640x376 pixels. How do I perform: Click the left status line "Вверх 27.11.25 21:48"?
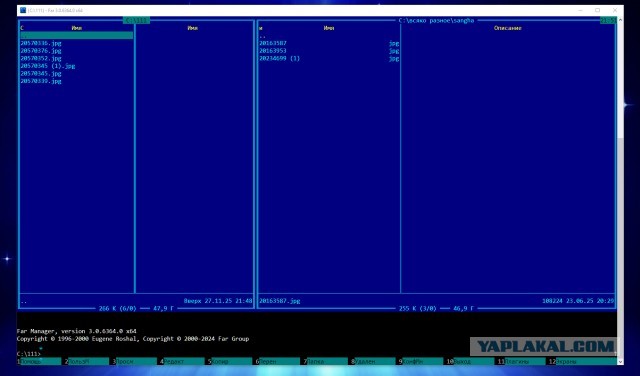point(218,300)
